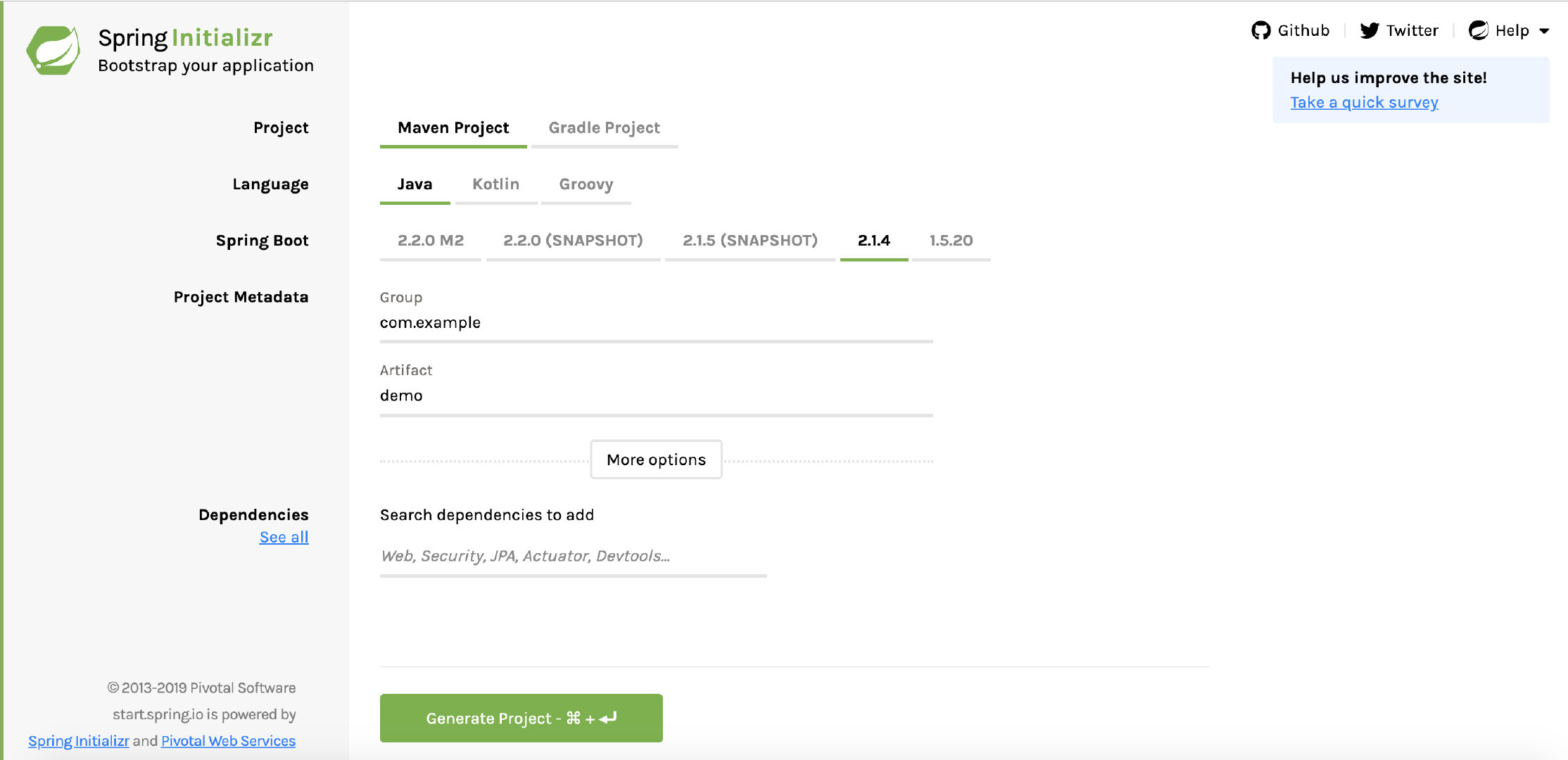This screenshot has width=1568, height=760.
Task: Expand the Help dropdown arrow
Action: pos(1544,31)
